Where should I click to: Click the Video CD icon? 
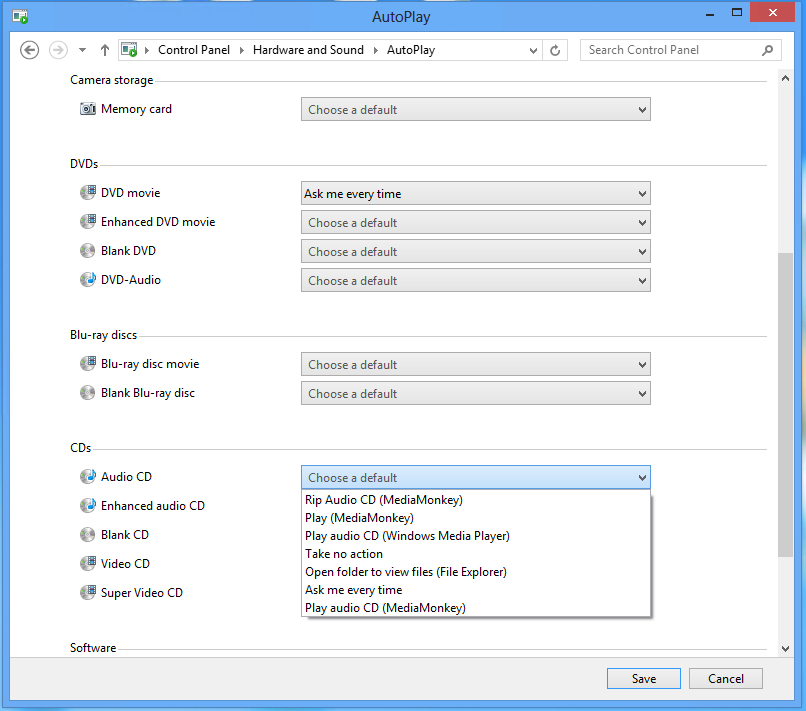click(x=88, y=564)
